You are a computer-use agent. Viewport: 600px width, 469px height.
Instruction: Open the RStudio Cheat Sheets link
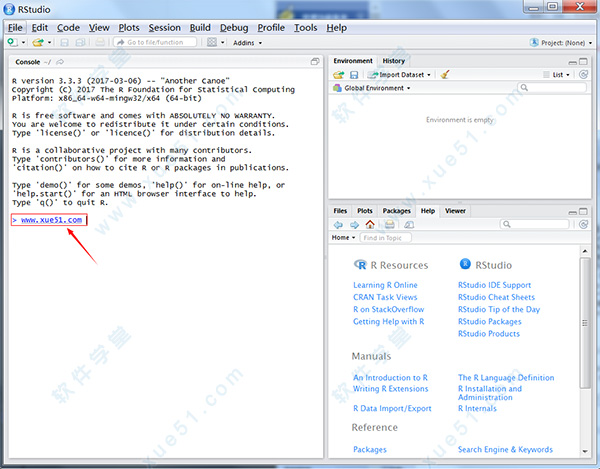click(496, 297)
